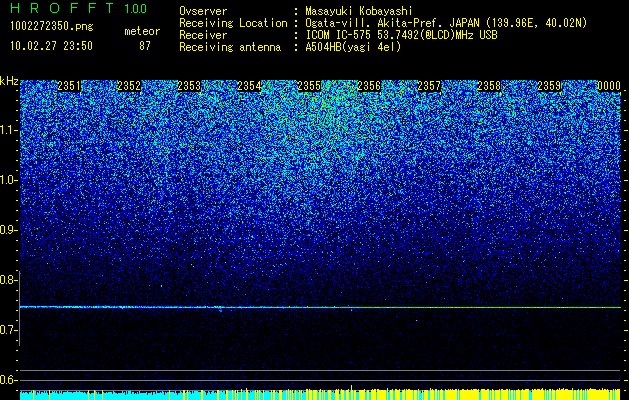Click the horizontal carrier signal line near 0.75 kHz
The height and width of the screenshot is (400, 629).
click(320, 307)
